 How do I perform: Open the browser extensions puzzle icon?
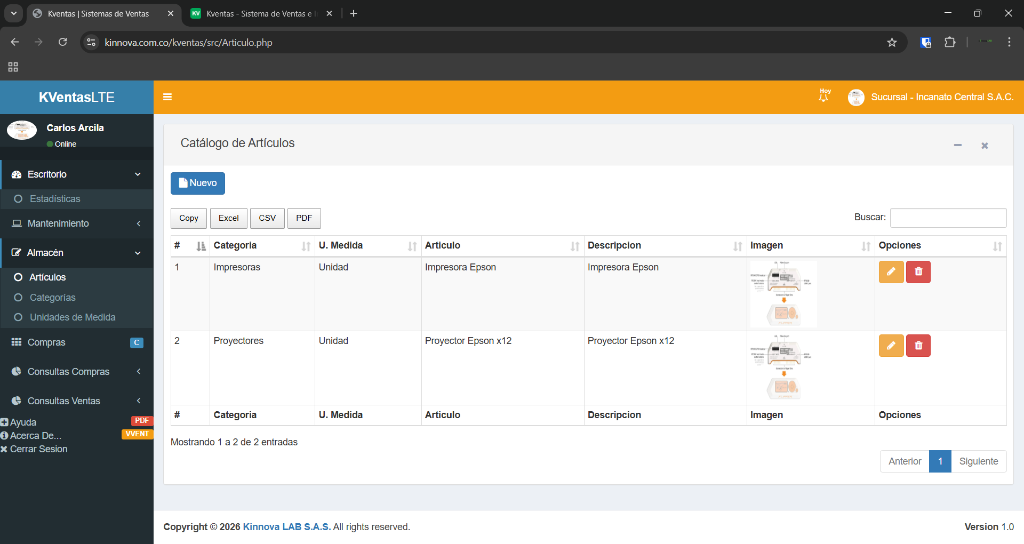950,42
